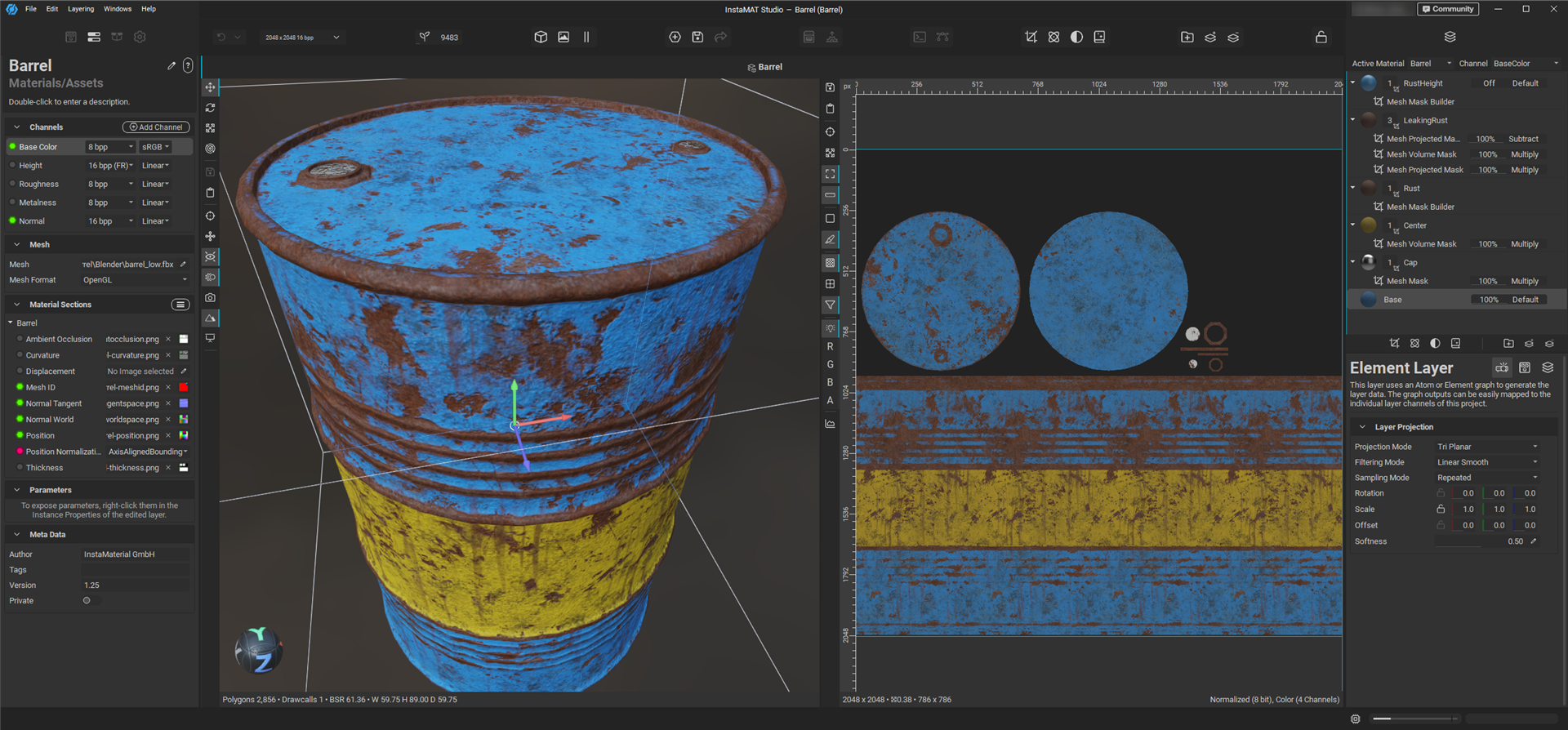Toggle the Private switch in Meta Data
Image resolution: width=1568 pixels, height=730 pixels.
pos(88,601)
